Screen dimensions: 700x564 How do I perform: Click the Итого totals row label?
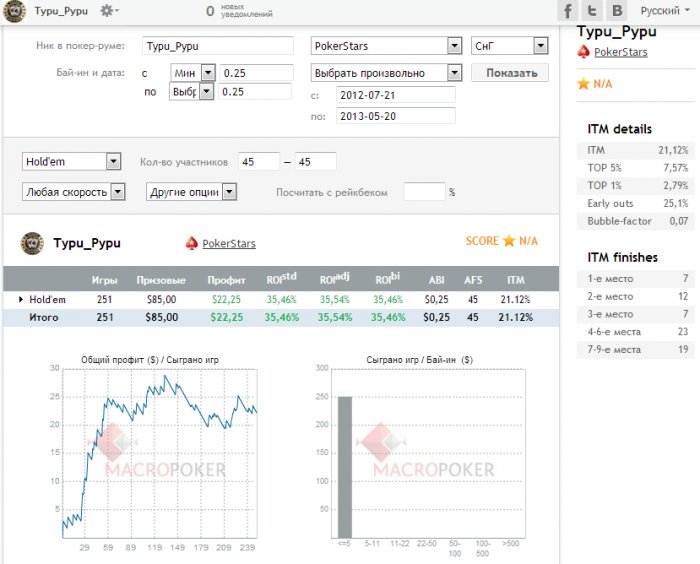[x=44, y=318]
